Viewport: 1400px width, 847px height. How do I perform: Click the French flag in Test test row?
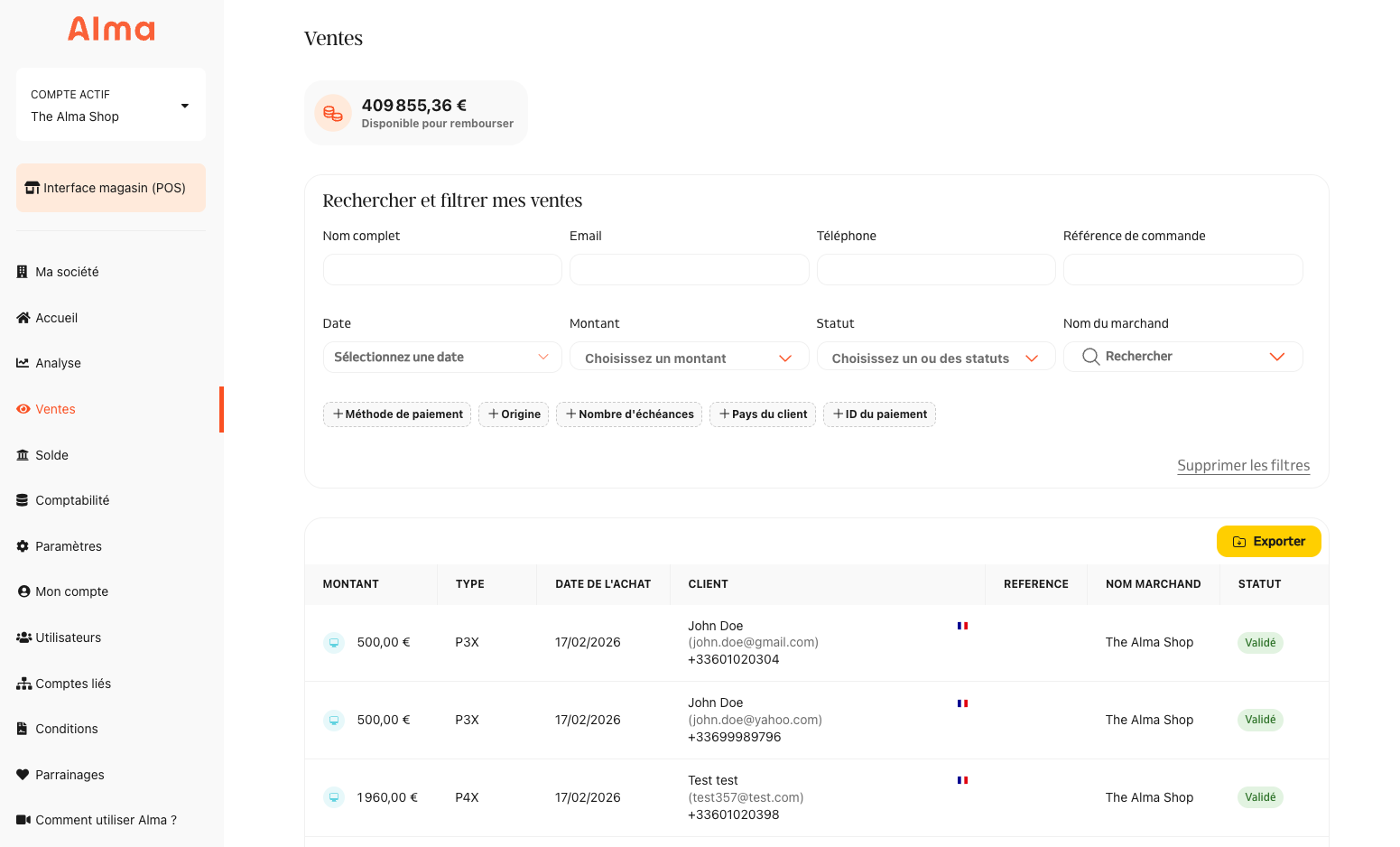962,780
